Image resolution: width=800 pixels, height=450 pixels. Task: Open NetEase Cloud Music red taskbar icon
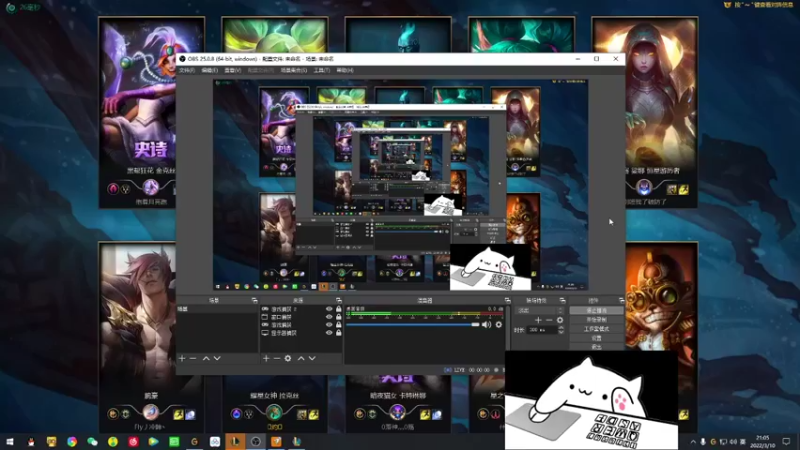click(x=133, y=441)
